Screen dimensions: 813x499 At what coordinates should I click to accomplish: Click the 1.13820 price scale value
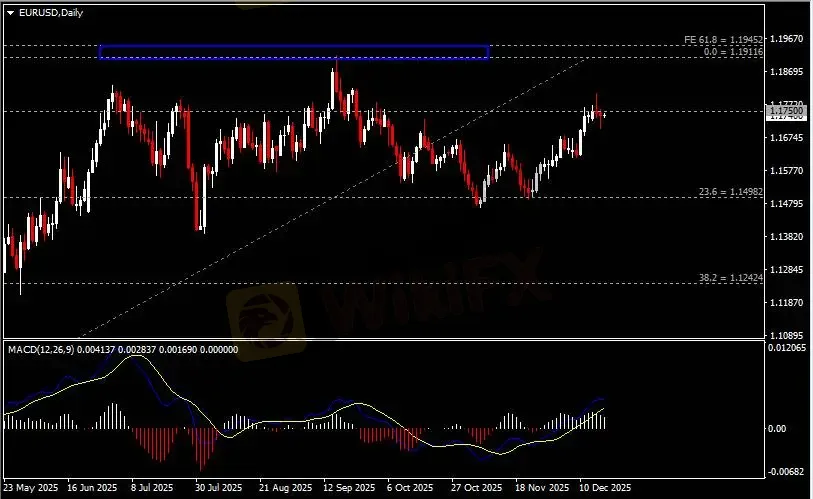point(787,237)
